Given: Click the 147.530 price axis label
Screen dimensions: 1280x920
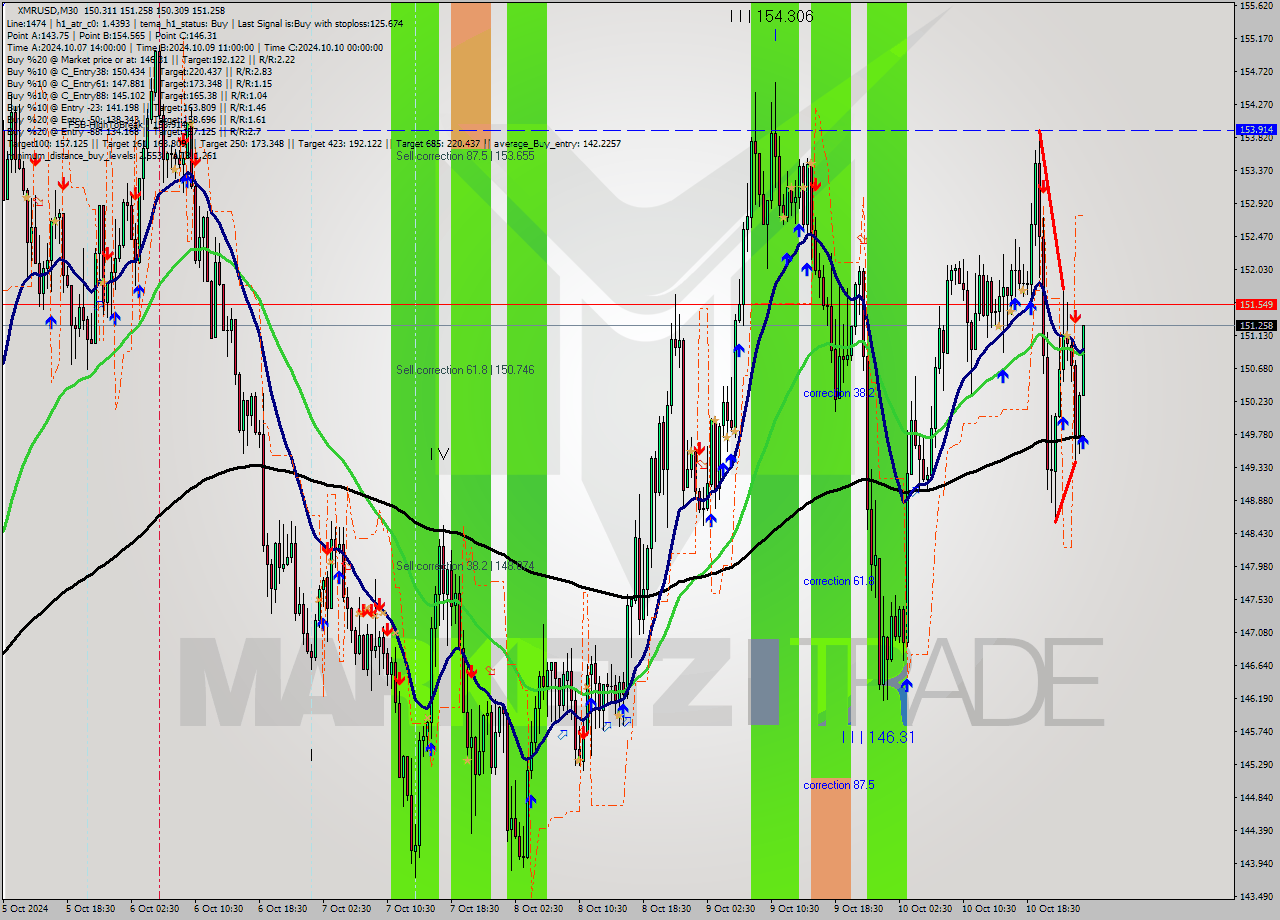Looking at the screenshot, I should [x=1256, y=600].
